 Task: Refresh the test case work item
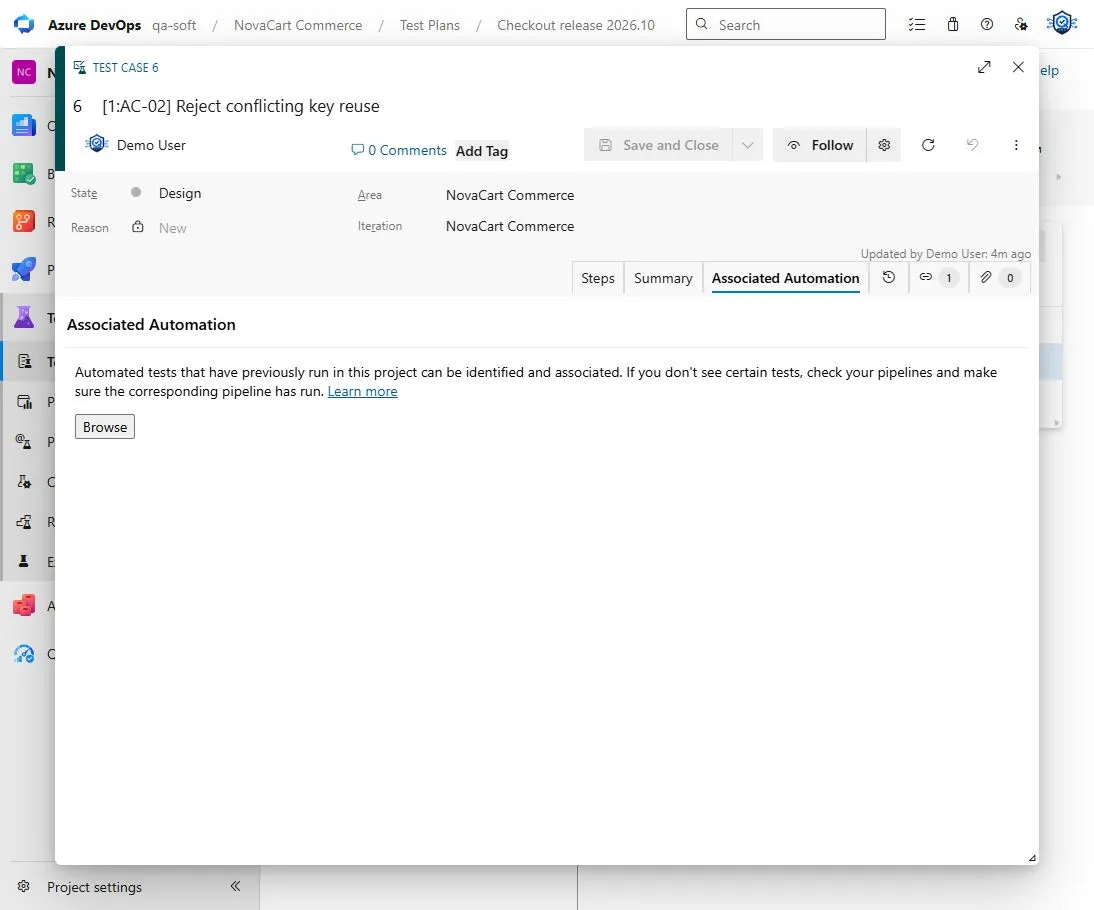[928, 145]
